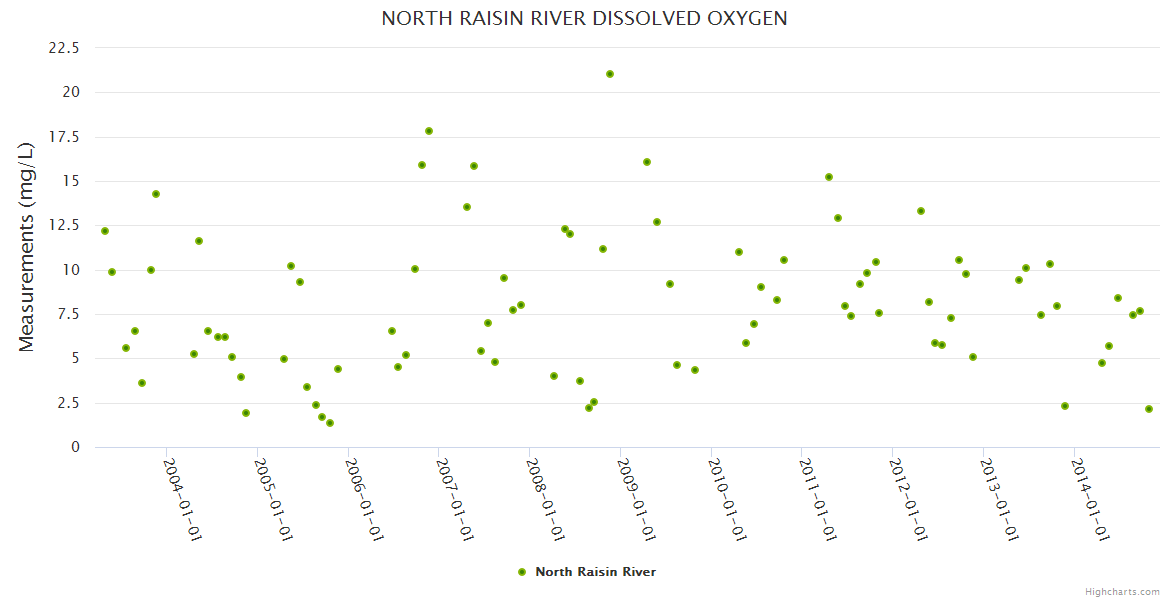
Task: Click the 13.3 mg/L data point in 2012
Action: (921, 211)
